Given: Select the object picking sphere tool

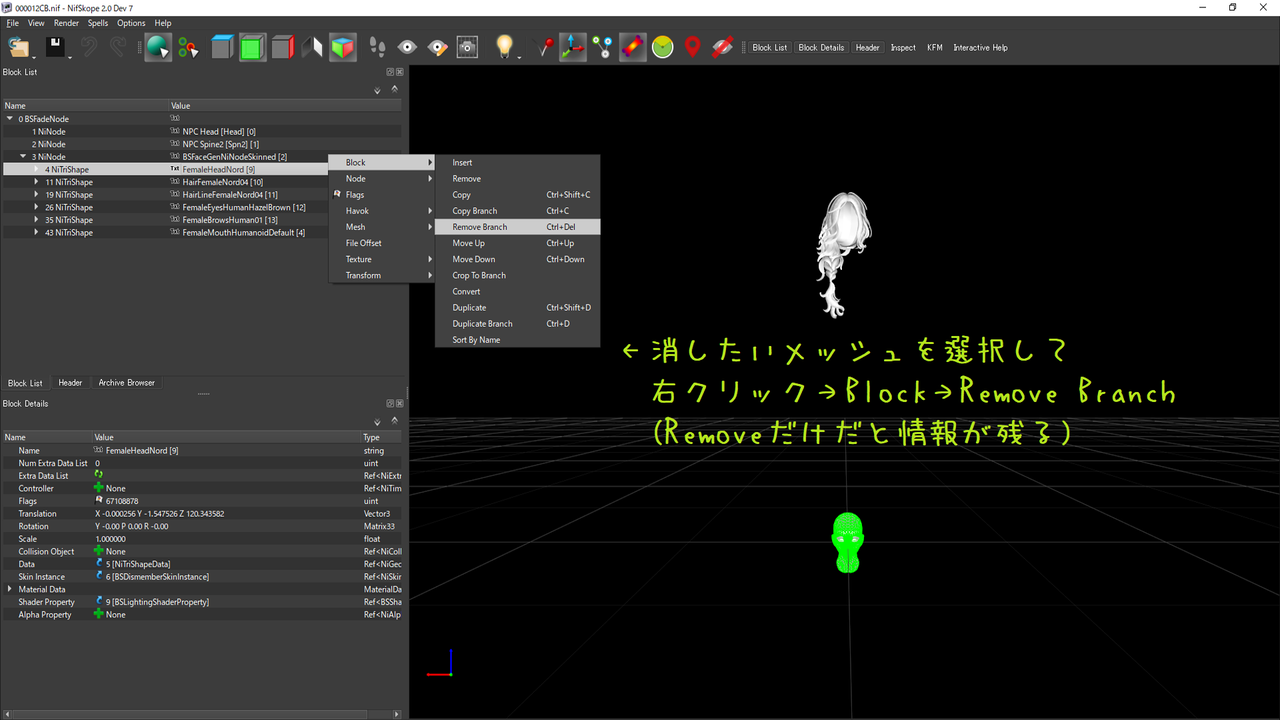Looking at the screenshot, I should [157, 47].
